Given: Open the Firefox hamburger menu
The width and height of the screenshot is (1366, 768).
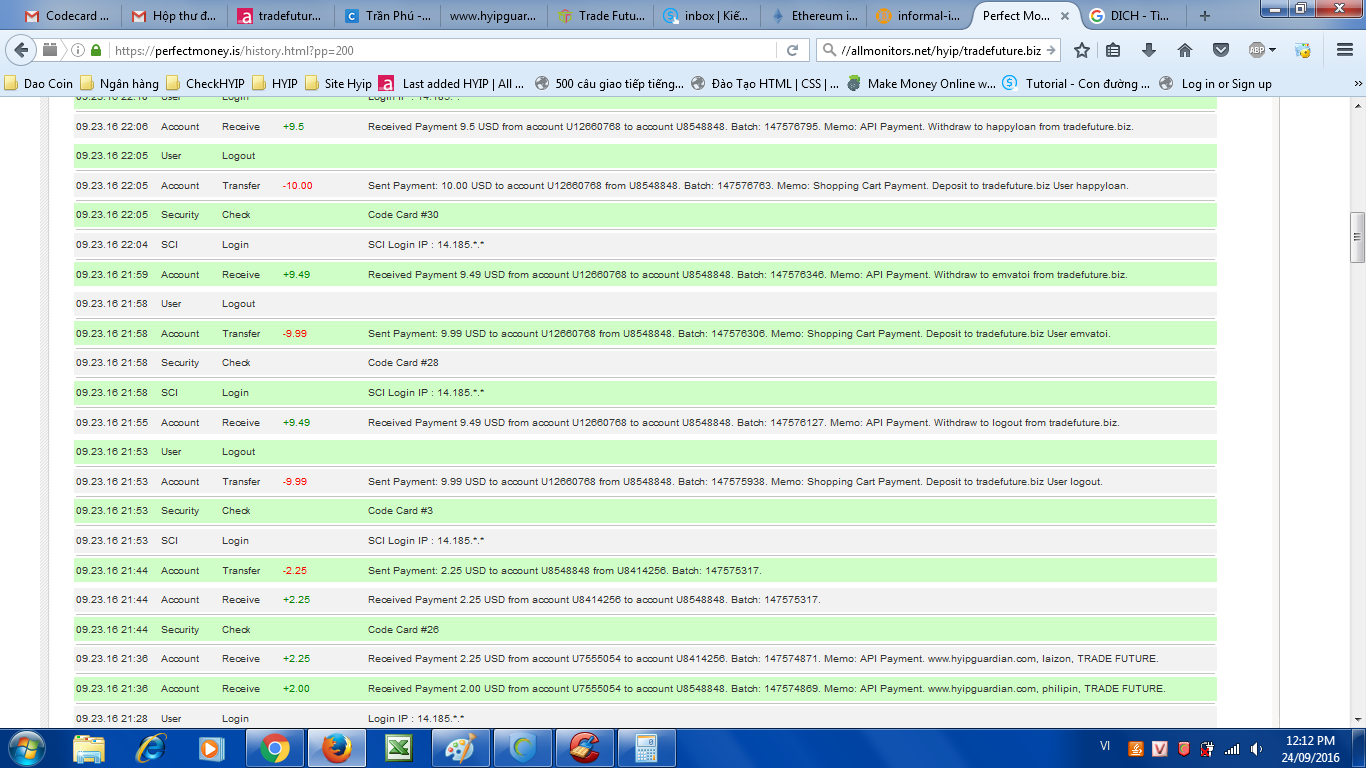Looking at the screenshot, I should click(x=1345, y=50).
